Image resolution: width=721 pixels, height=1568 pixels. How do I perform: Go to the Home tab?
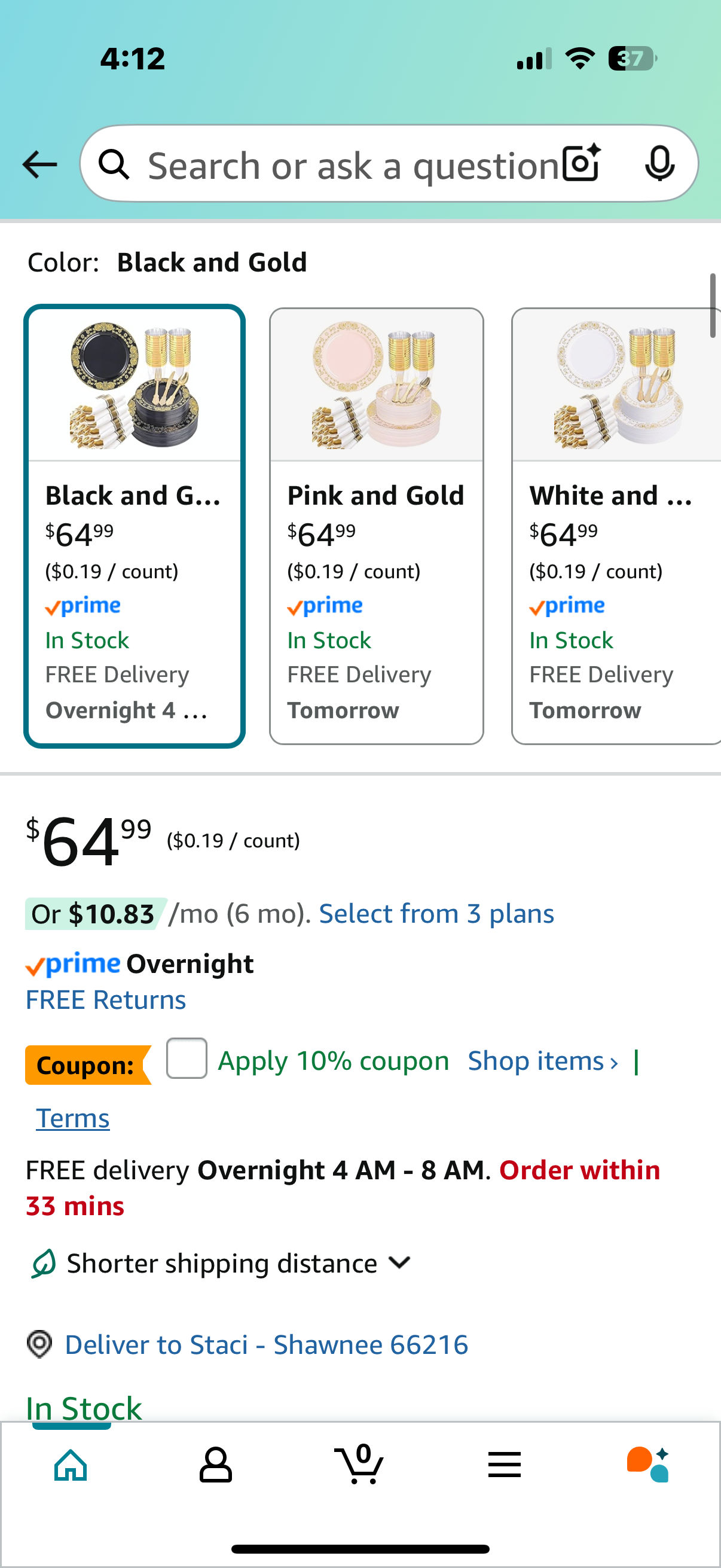(x=71, y=1465)
